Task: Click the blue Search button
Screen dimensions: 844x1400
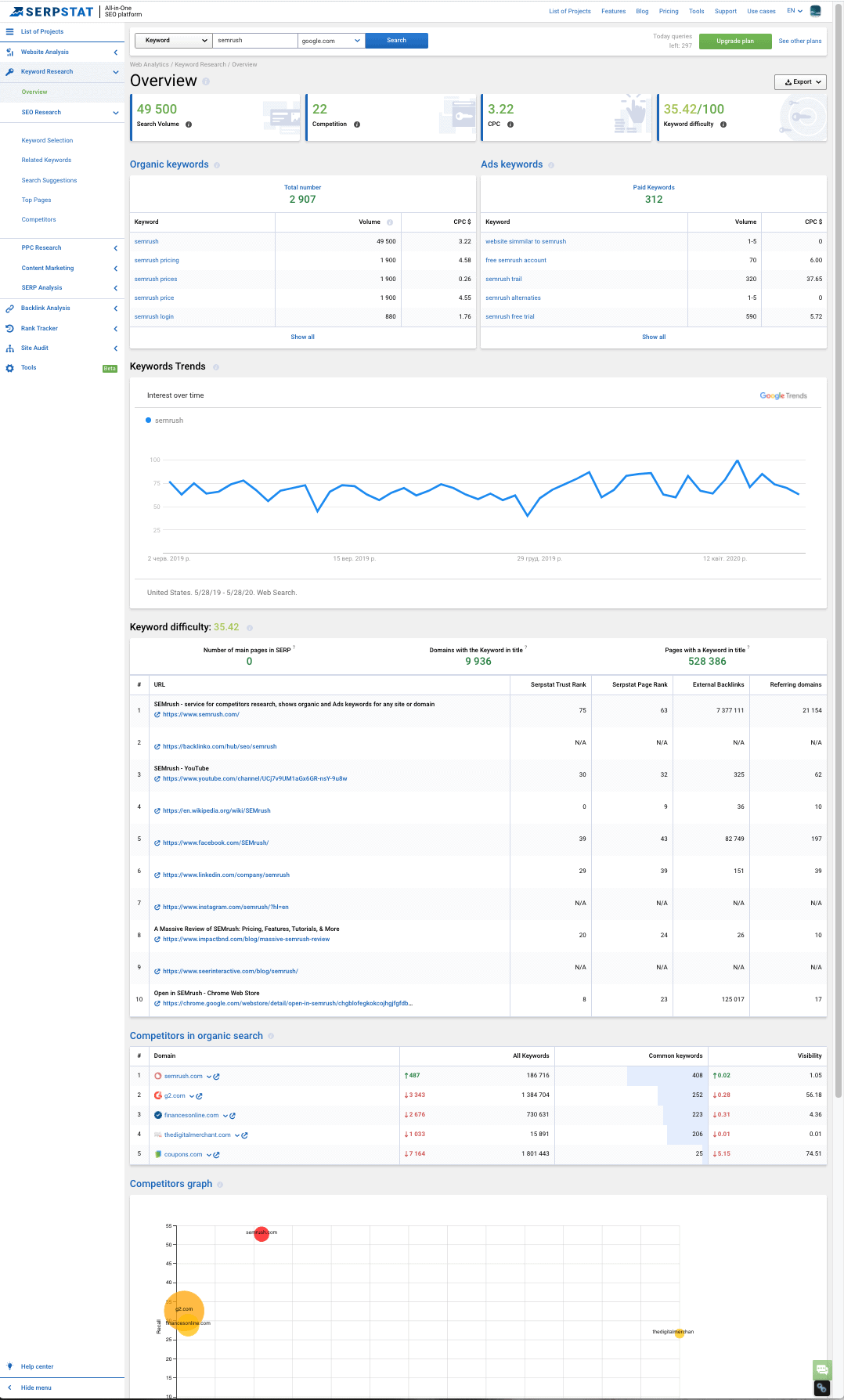Action: tap(397, 41)
